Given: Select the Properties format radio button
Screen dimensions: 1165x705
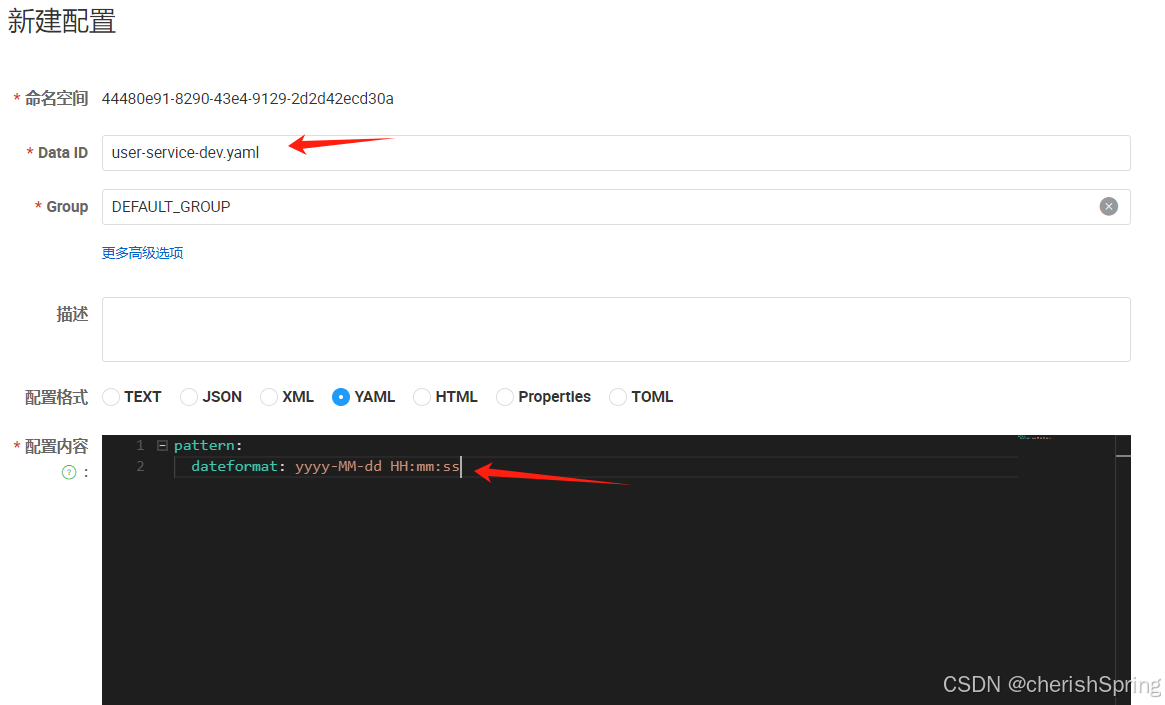Looking at the screenshot, I should tap(504, 397).
